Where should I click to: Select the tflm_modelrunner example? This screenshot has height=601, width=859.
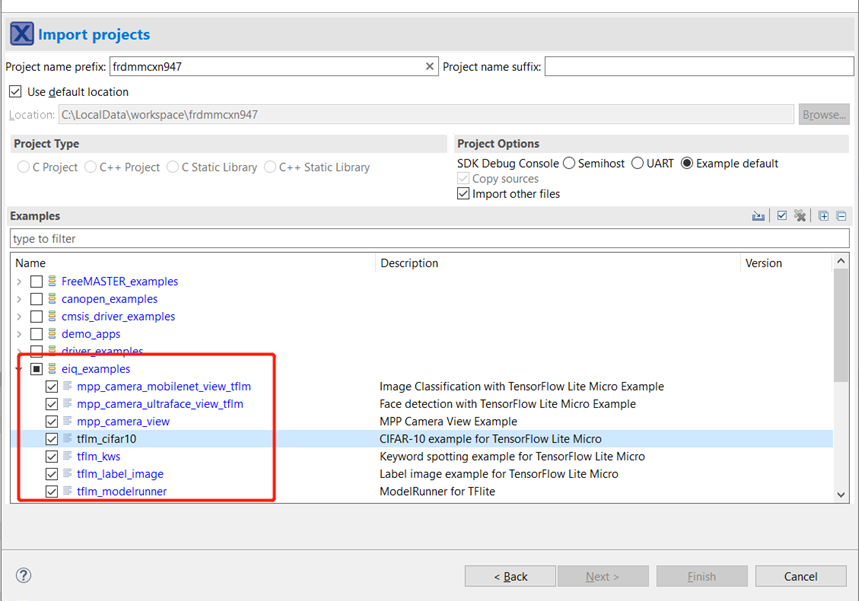(122, 492)
